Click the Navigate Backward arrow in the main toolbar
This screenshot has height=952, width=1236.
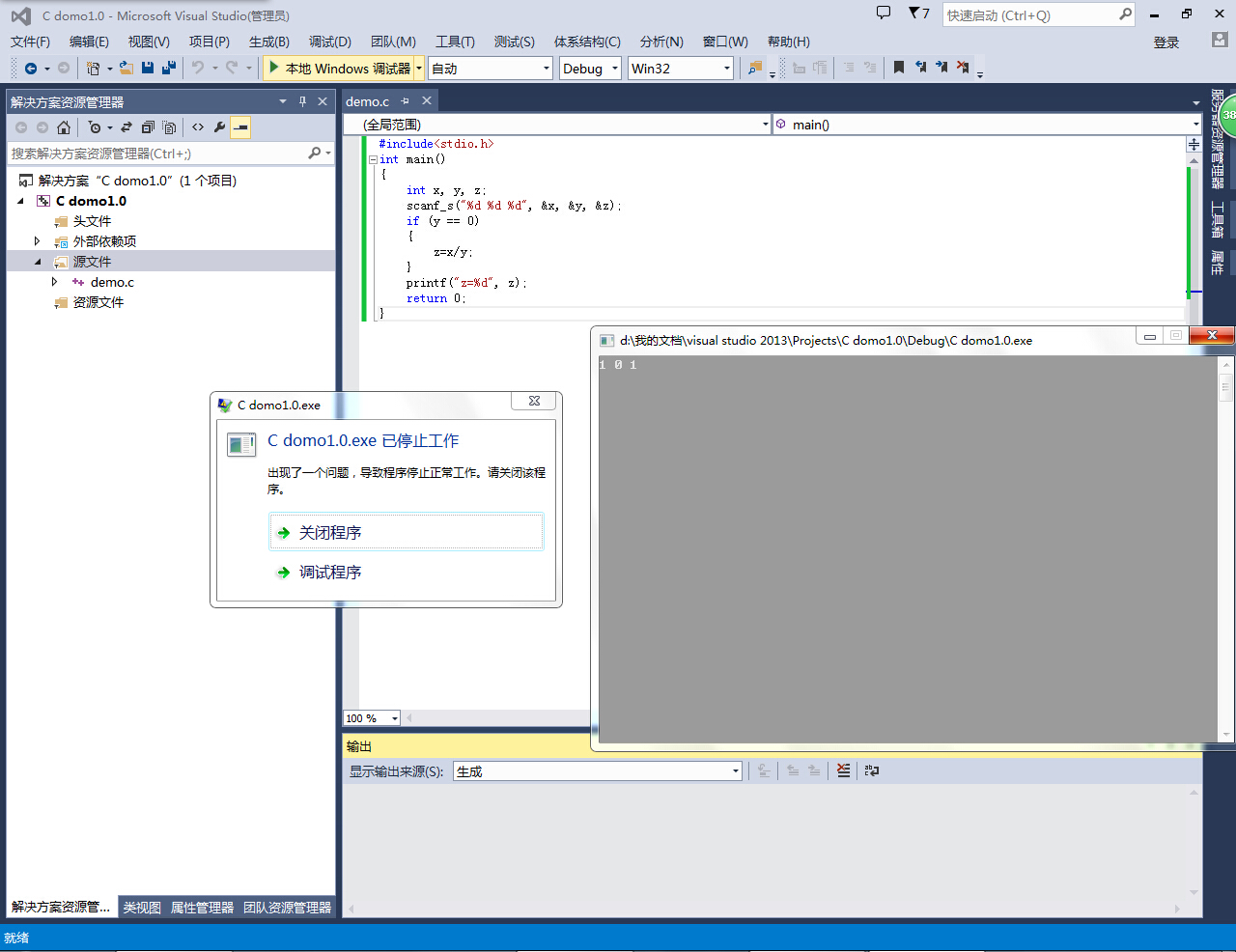(x=31, y=68)
